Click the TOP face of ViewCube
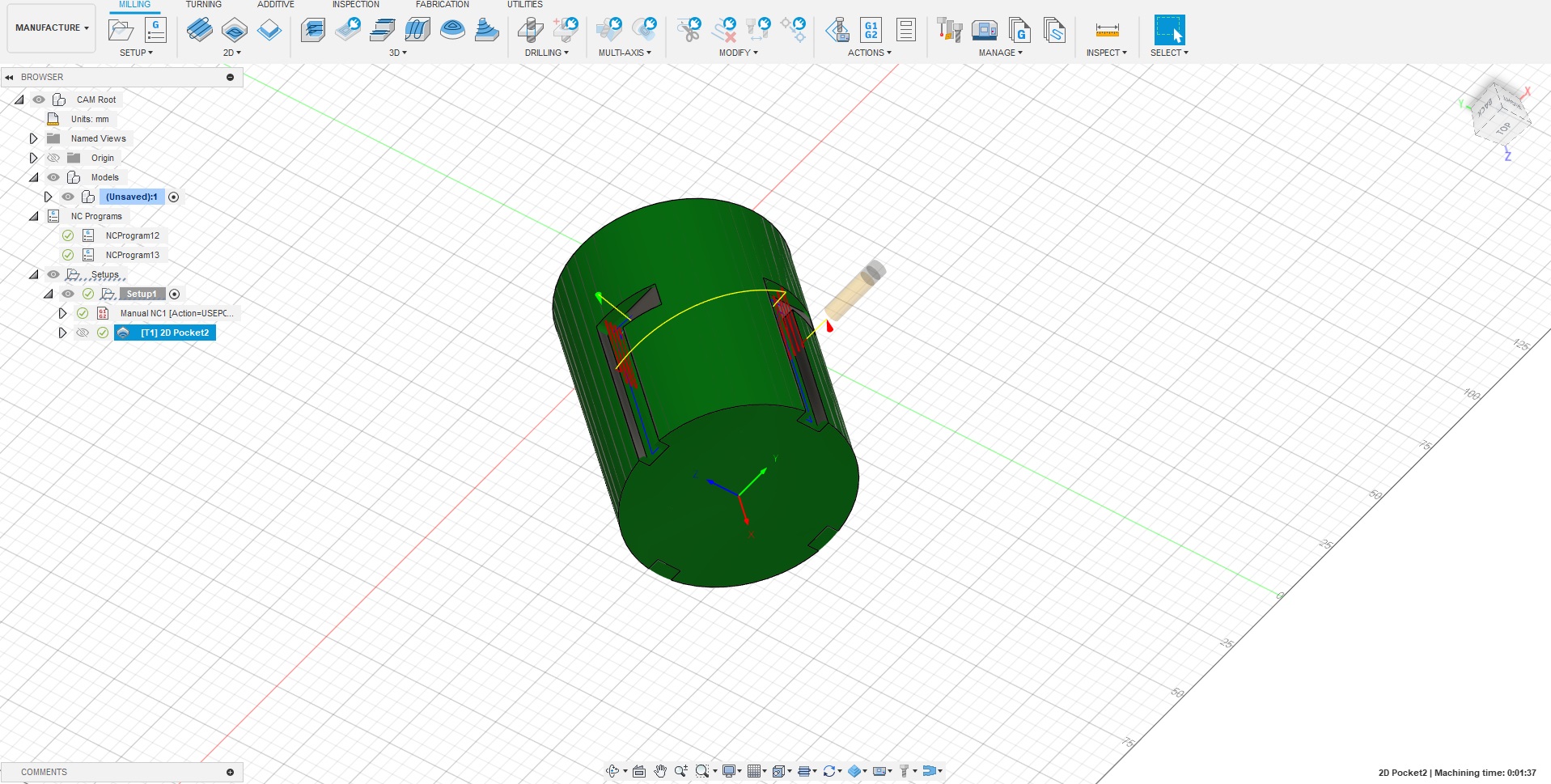The height and width of the screenshot is (784, 1551). point(1504,128)
